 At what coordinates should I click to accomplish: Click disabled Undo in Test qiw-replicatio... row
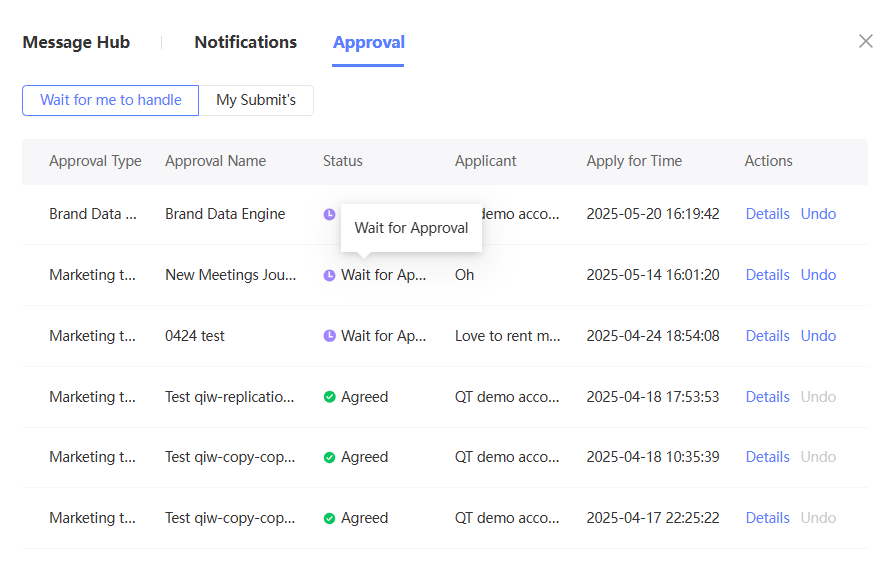point(818,397)
